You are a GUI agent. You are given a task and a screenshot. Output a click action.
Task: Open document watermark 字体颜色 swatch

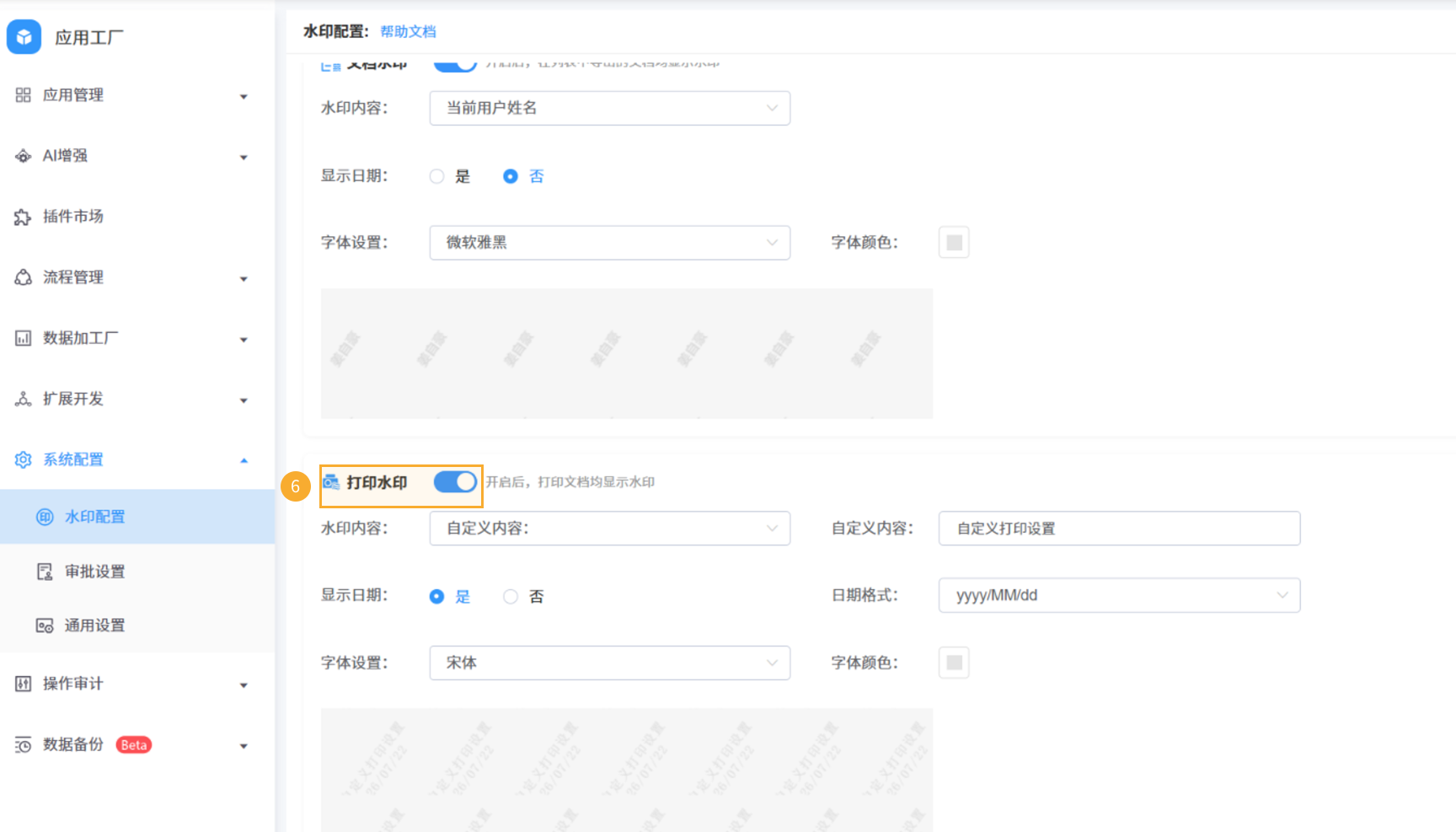[x=954, y=243]
